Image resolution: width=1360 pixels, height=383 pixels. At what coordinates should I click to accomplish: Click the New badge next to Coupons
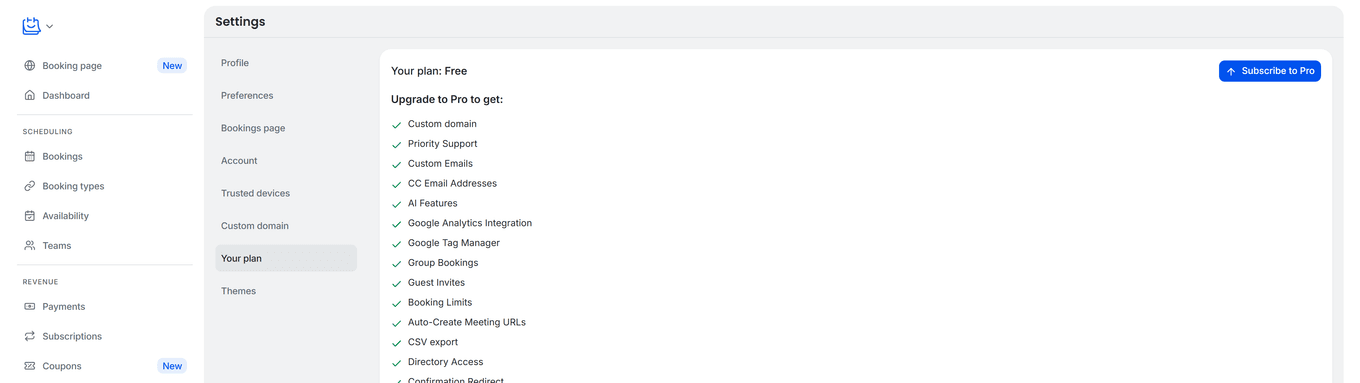pyautogui.click(x=172, y=366)
